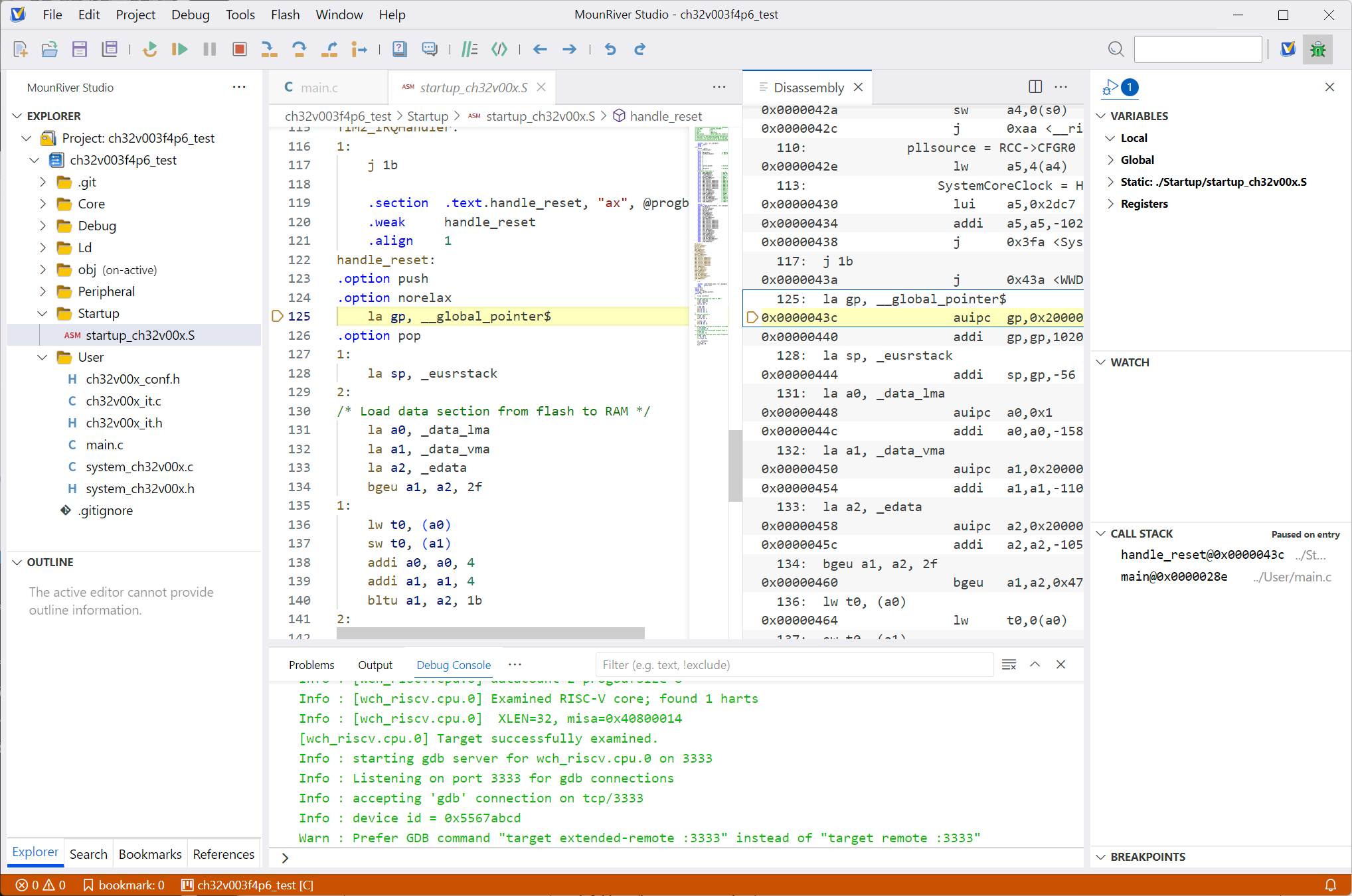The height and width of the screenshot is (896, 1352).
Task: Click the New File toolbar icon
Action: [20, 49]
